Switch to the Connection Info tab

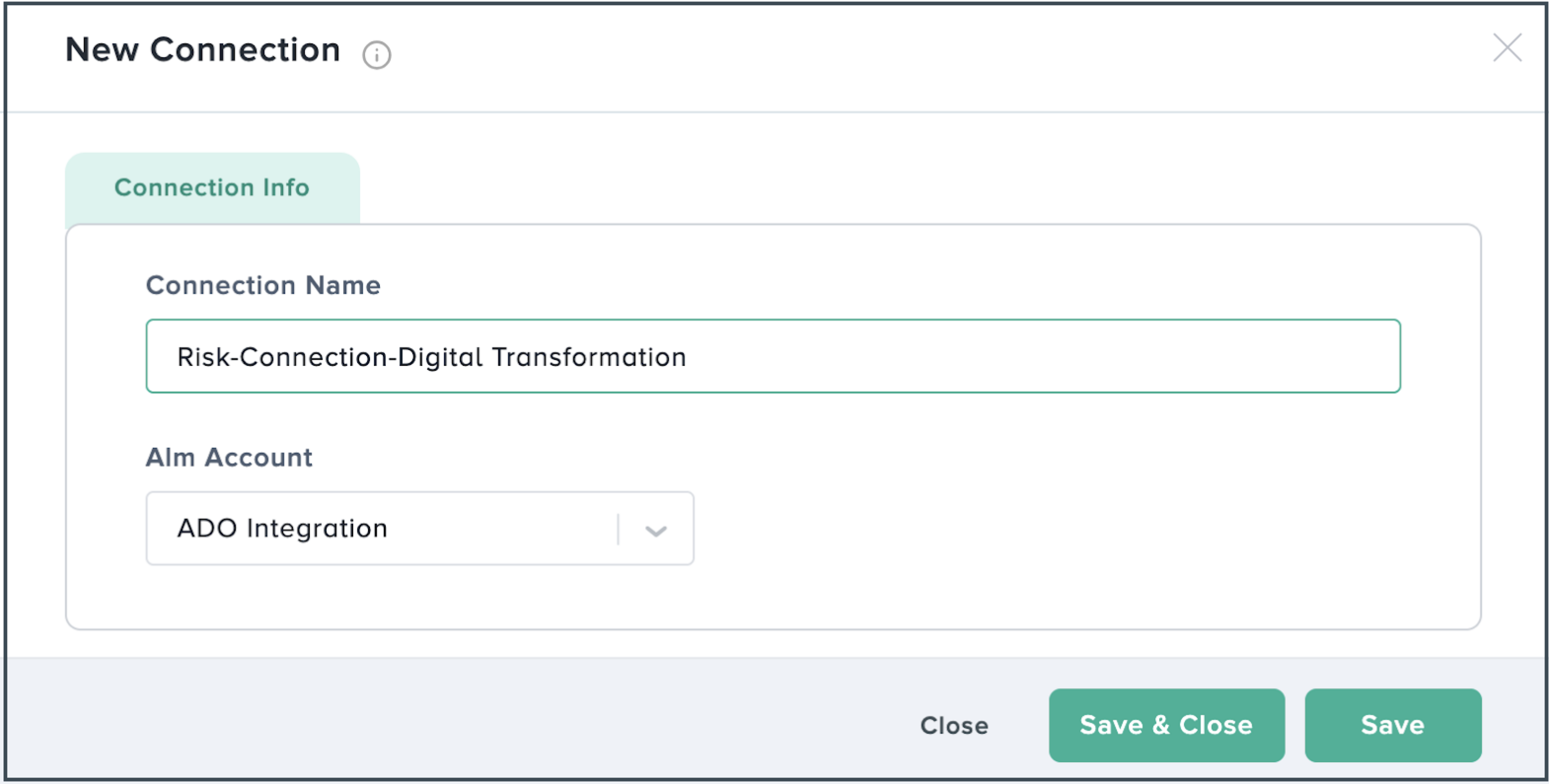coord(212,187)
